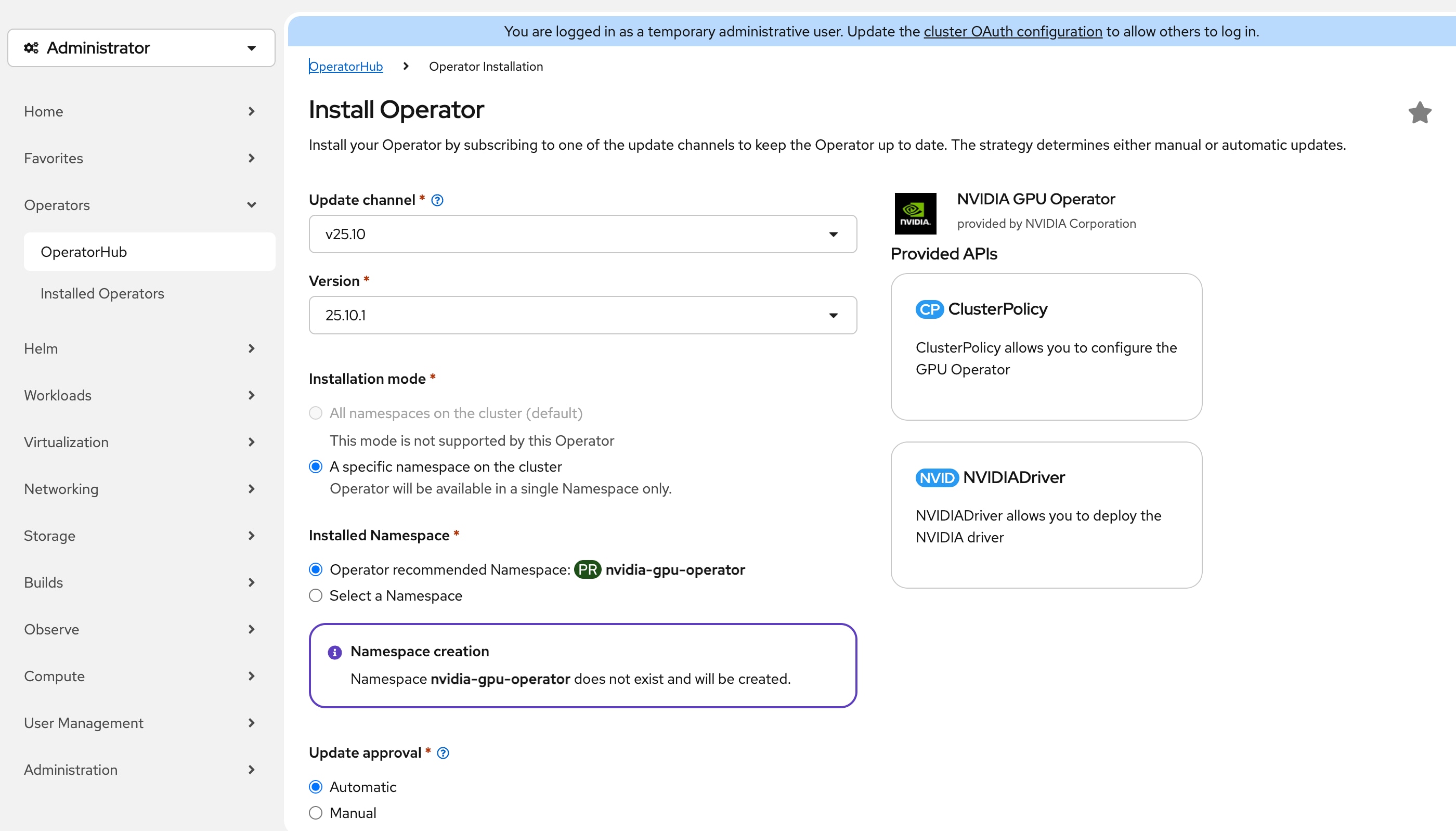This screenshot has width=1456, height=831.
Task: Choose Operator recommended Namespace radio
Action: tap(316, 569)
